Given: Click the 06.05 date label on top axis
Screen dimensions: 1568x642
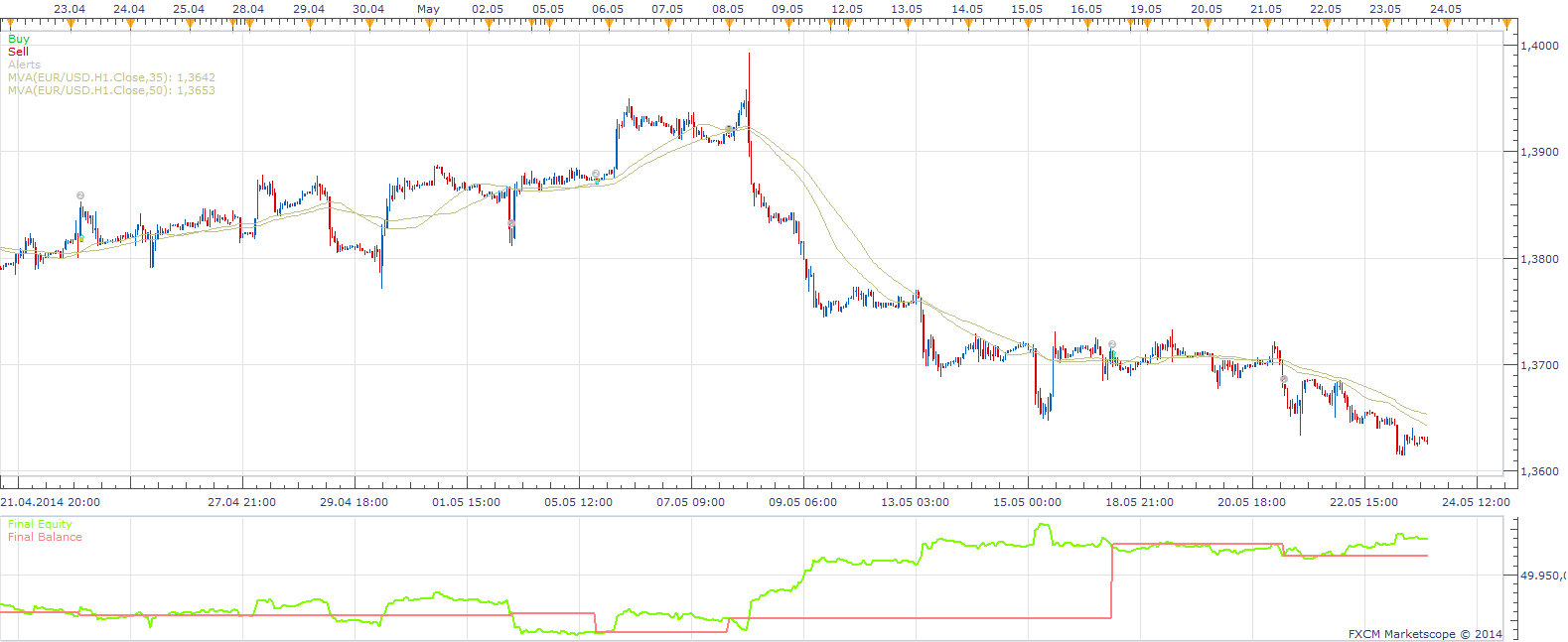Looking at the screenshot, I should 608,9.
